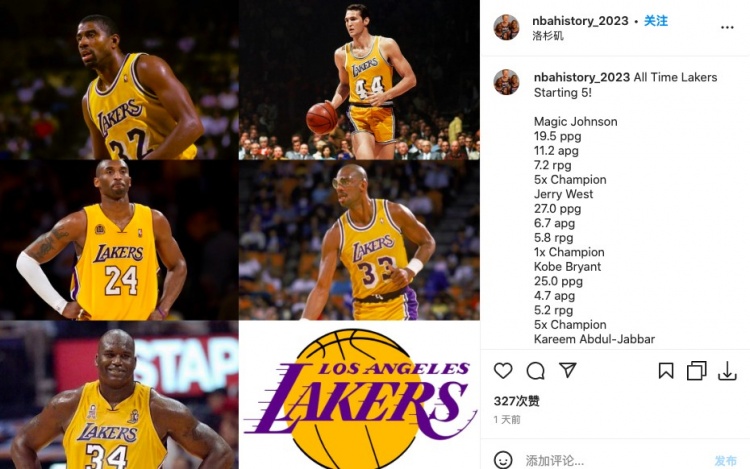Click the 关注 follow button
750x469 pixels.
(656, 21)
